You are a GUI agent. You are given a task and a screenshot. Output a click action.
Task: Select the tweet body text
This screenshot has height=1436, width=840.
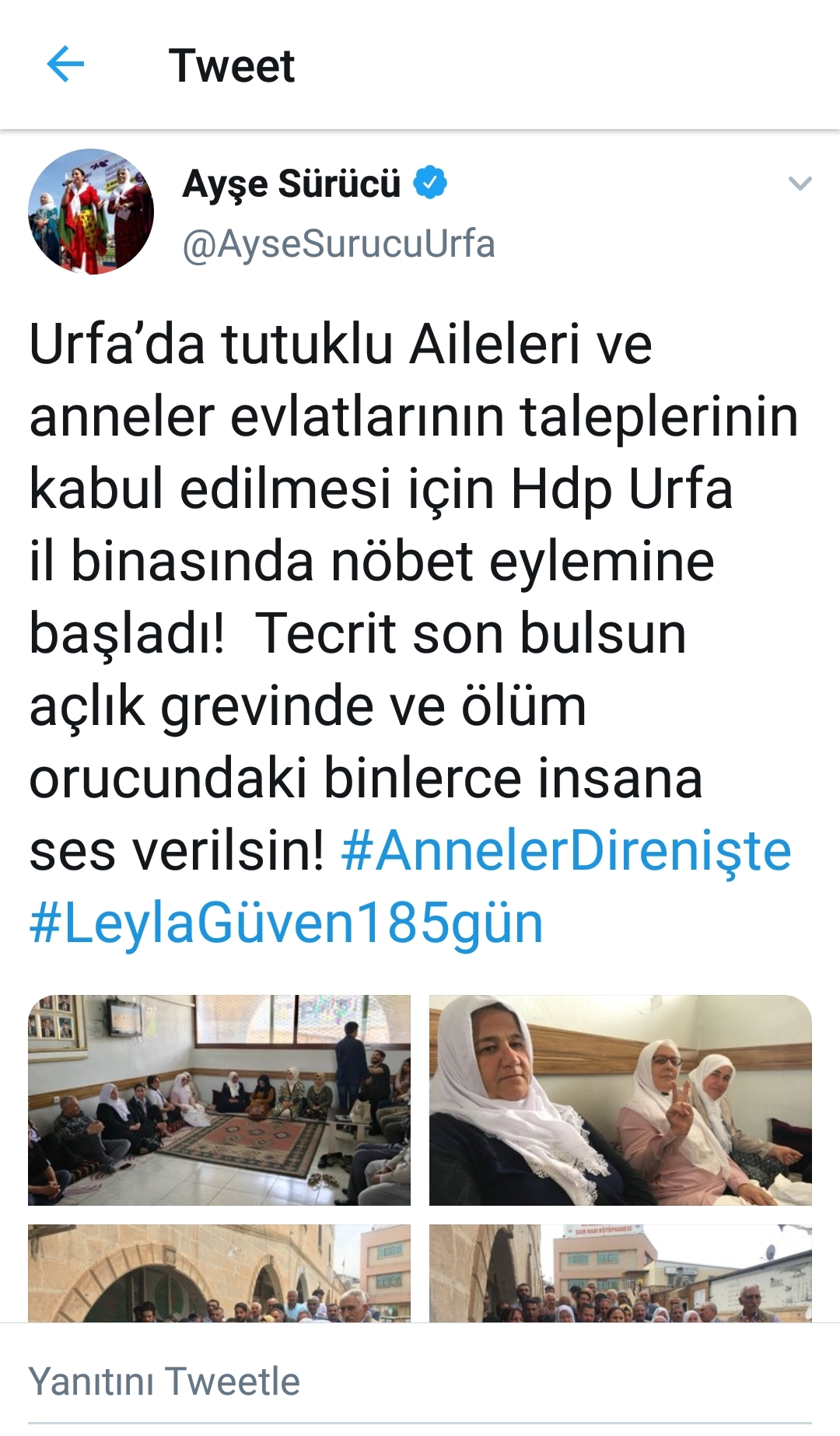coord(414,633)
